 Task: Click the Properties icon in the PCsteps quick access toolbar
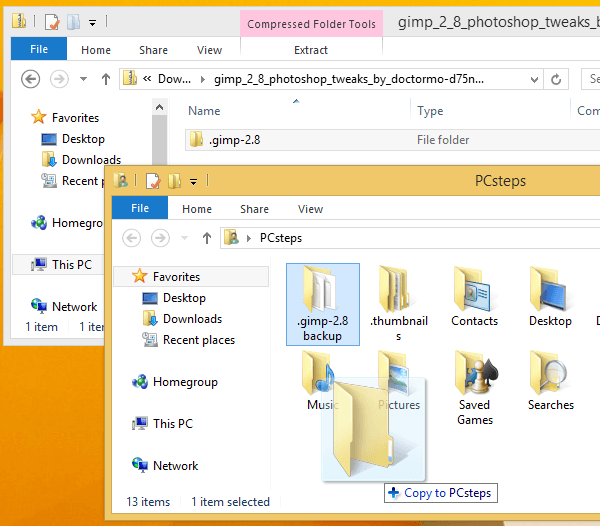pos(153,181)
